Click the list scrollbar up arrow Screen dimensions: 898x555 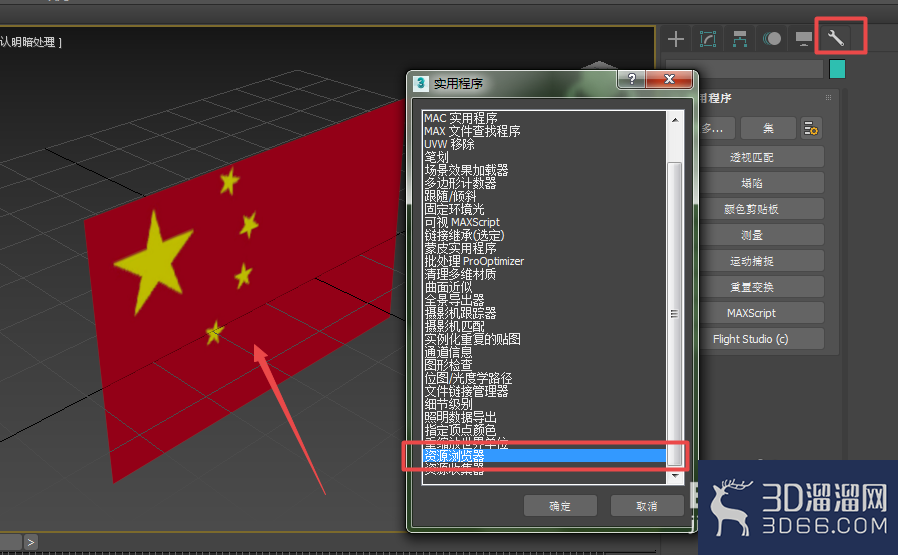[675, 120]
